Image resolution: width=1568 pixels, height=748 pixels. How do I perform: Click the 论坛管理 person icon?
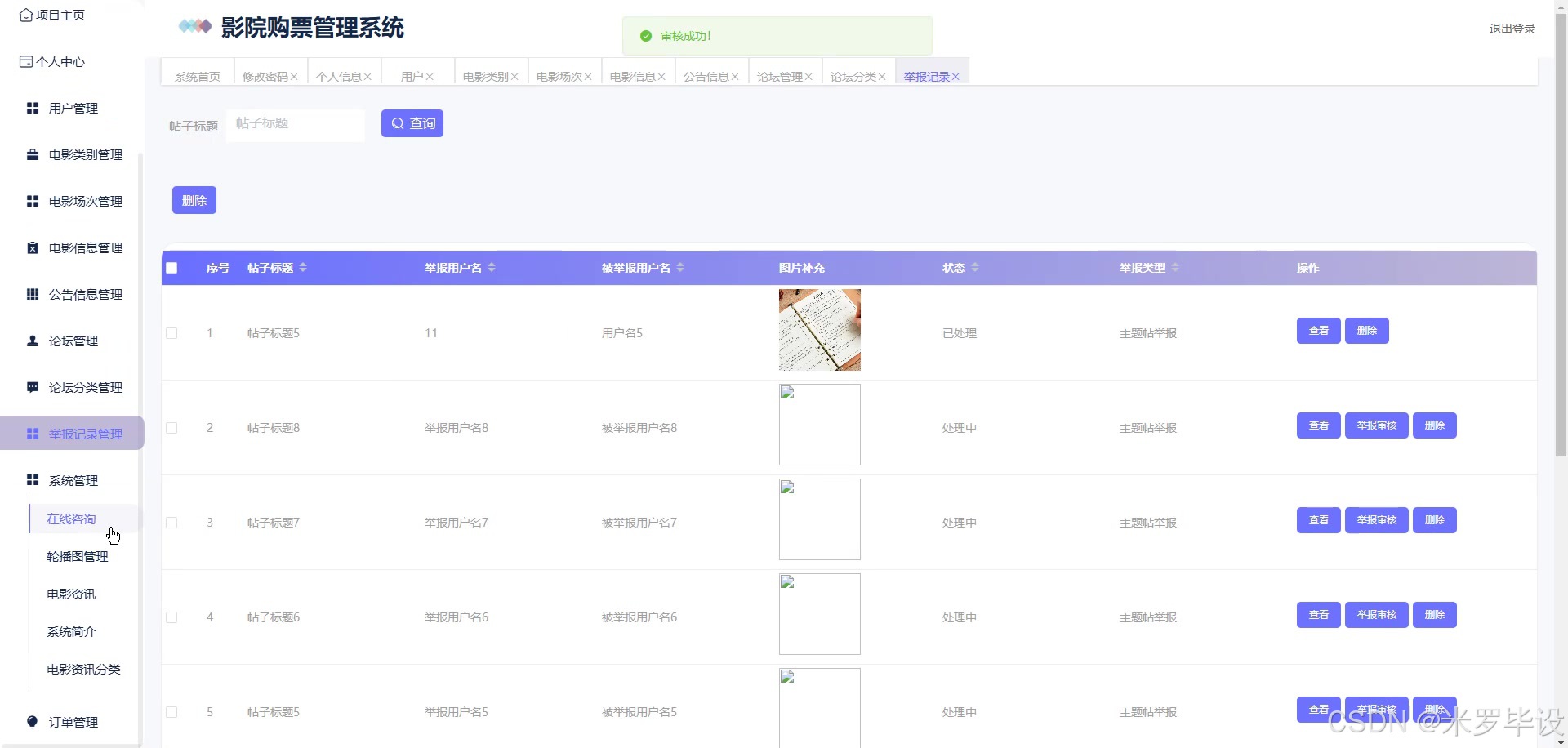[x=33, y=341]
